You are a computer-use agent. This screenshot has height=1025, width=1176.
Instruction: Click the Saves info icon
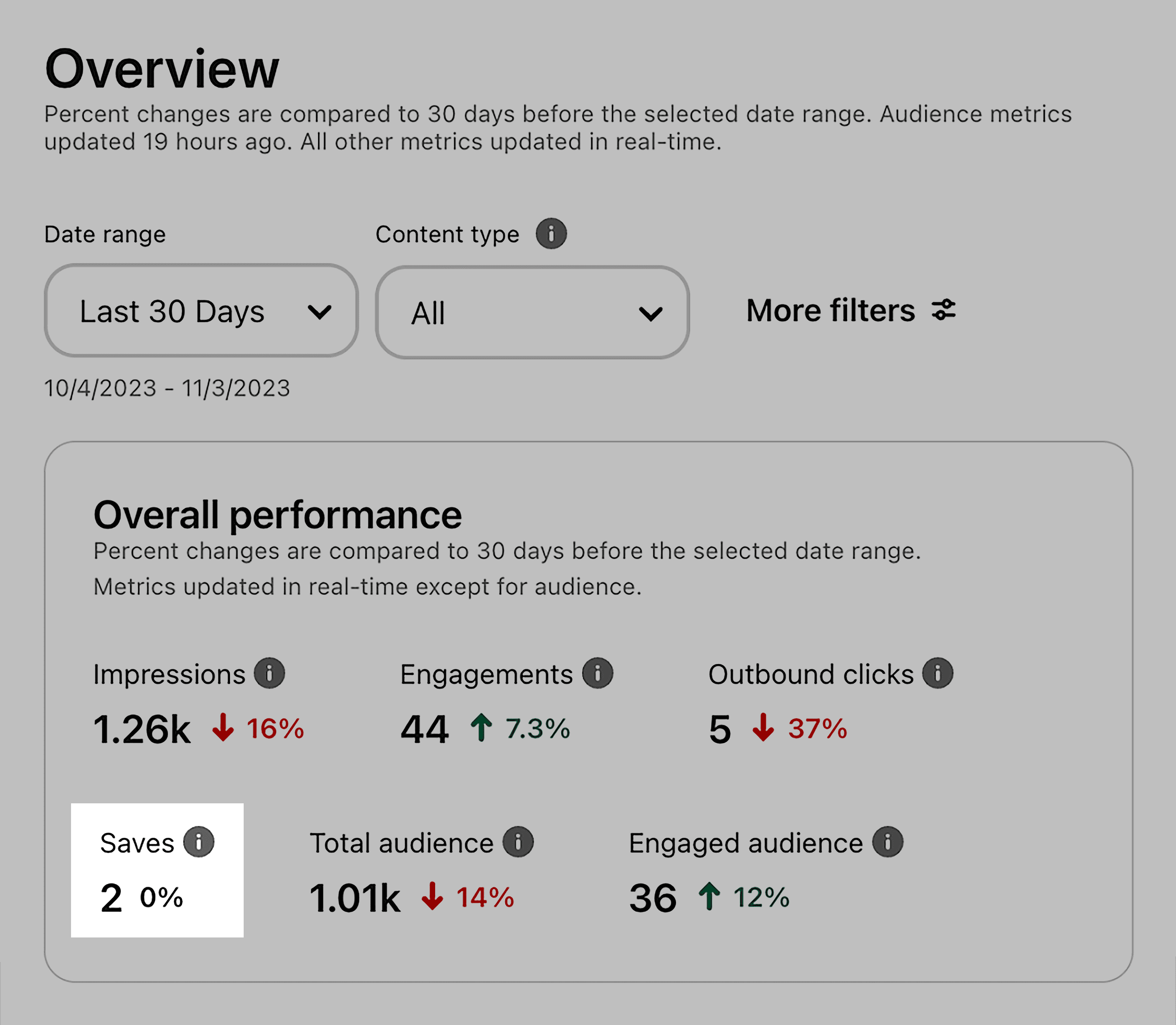click(199, 841)
